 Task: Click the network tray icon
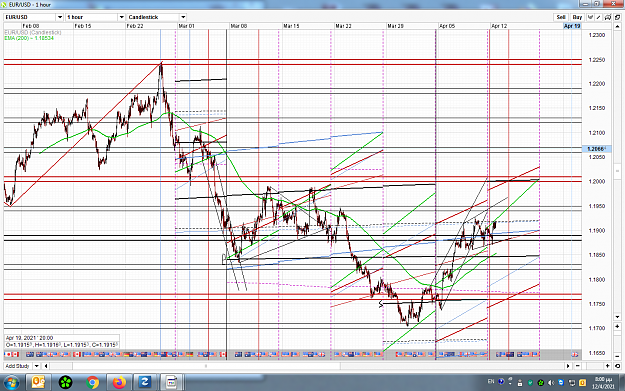click(572, 383)
